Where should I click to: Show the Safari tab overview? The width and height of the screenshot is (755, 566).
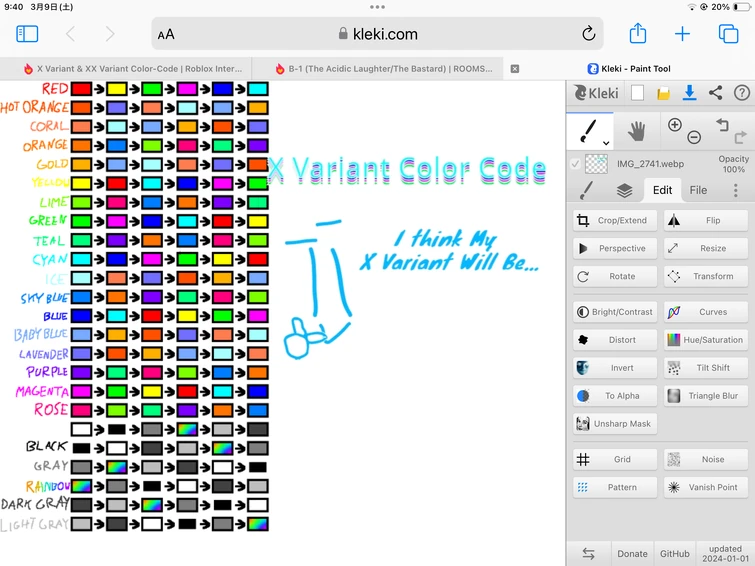coord(729,34)
